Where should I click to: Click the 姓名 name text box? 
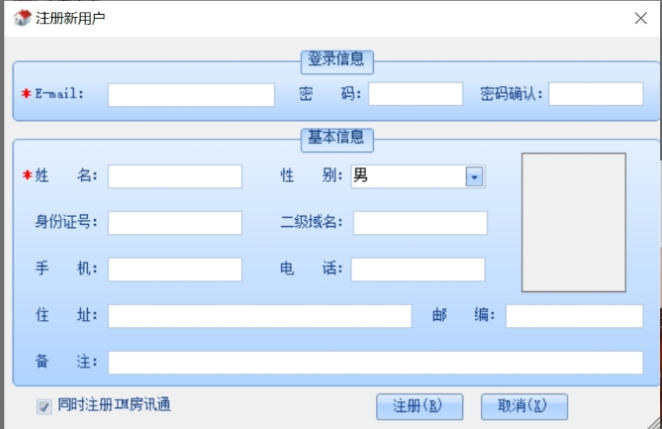[x=175, y=177]
